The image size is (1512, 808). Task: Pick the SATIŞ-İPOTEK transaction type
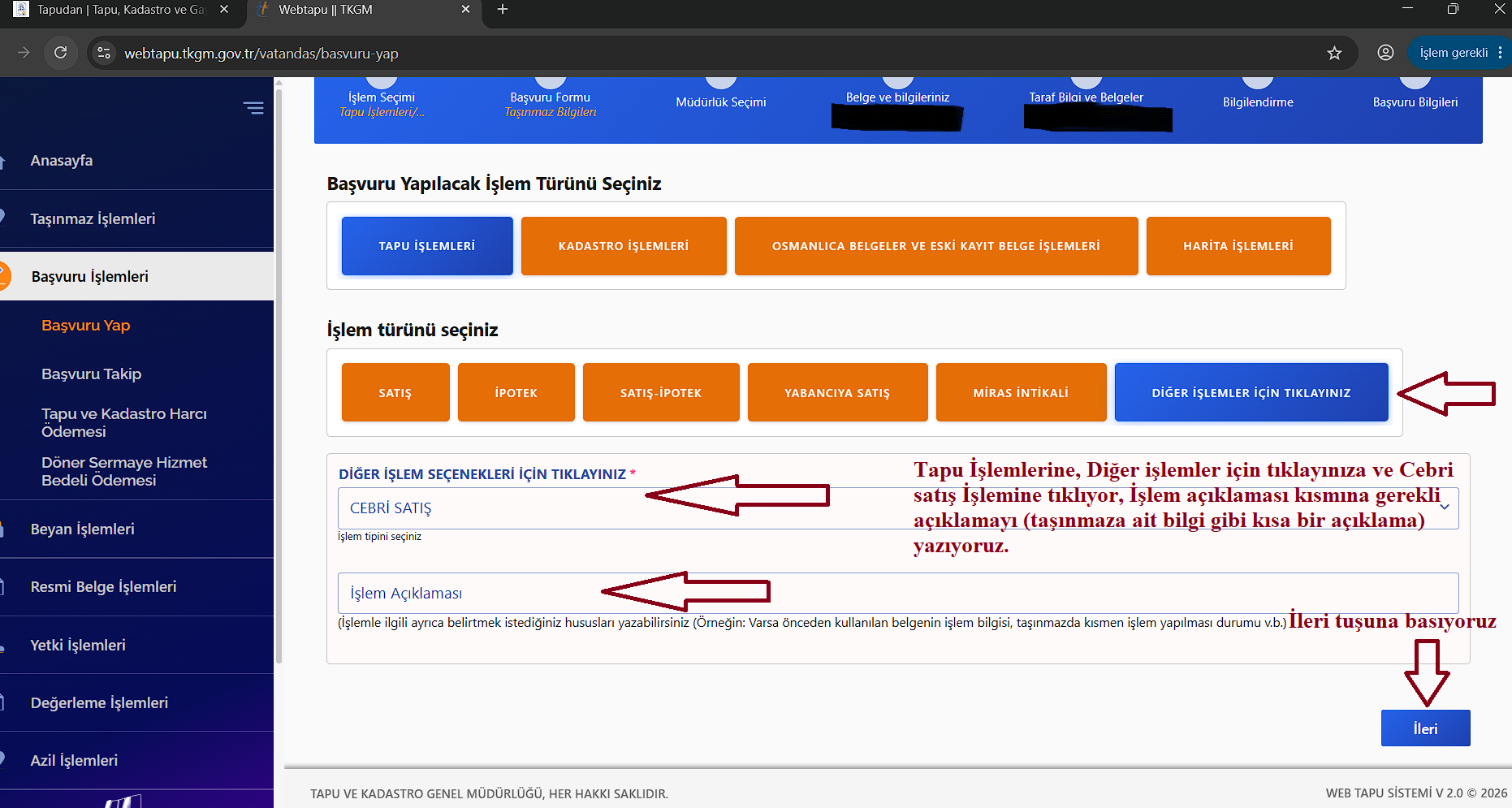(661, 392)
